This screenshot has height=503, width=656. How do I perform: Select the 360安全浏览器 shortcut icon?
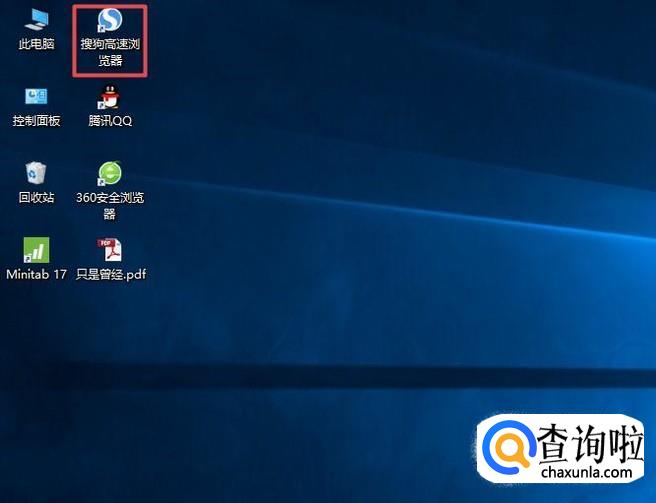(110, 173)
